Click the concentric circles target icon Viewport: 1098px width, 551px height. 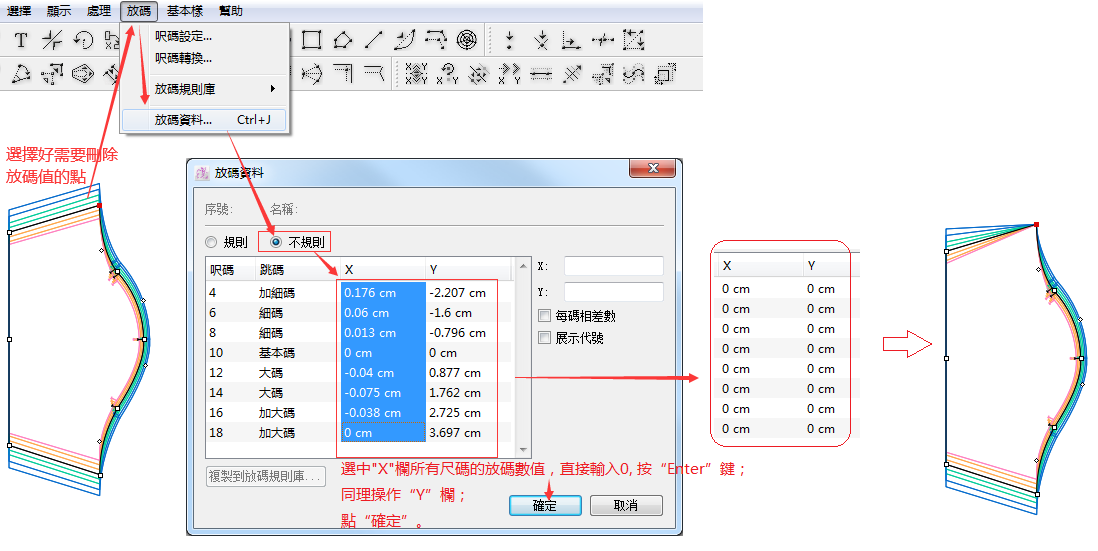[x=467, y=41]
